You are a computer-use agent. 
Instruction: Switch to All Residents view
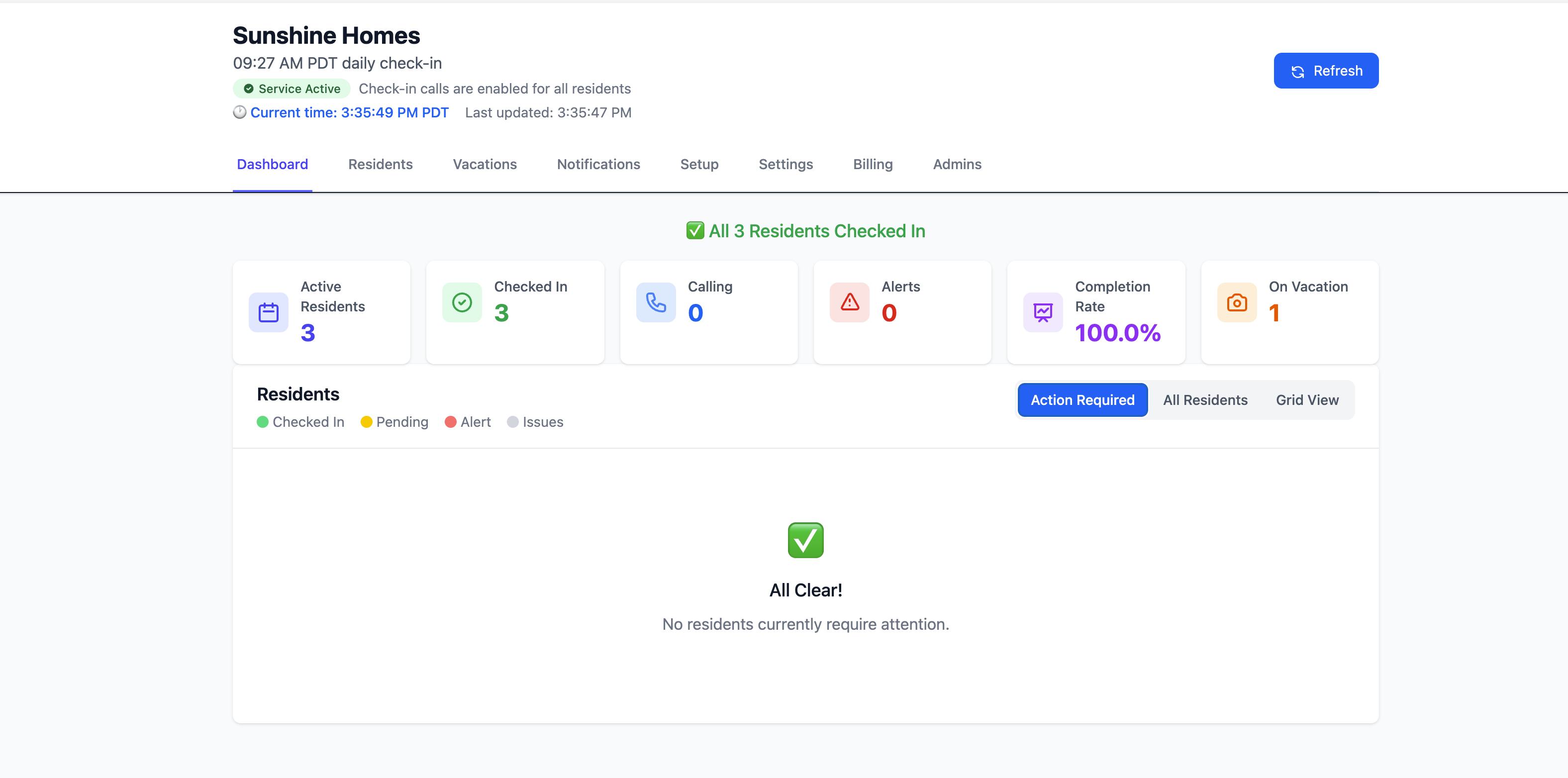pos(1205,400)
